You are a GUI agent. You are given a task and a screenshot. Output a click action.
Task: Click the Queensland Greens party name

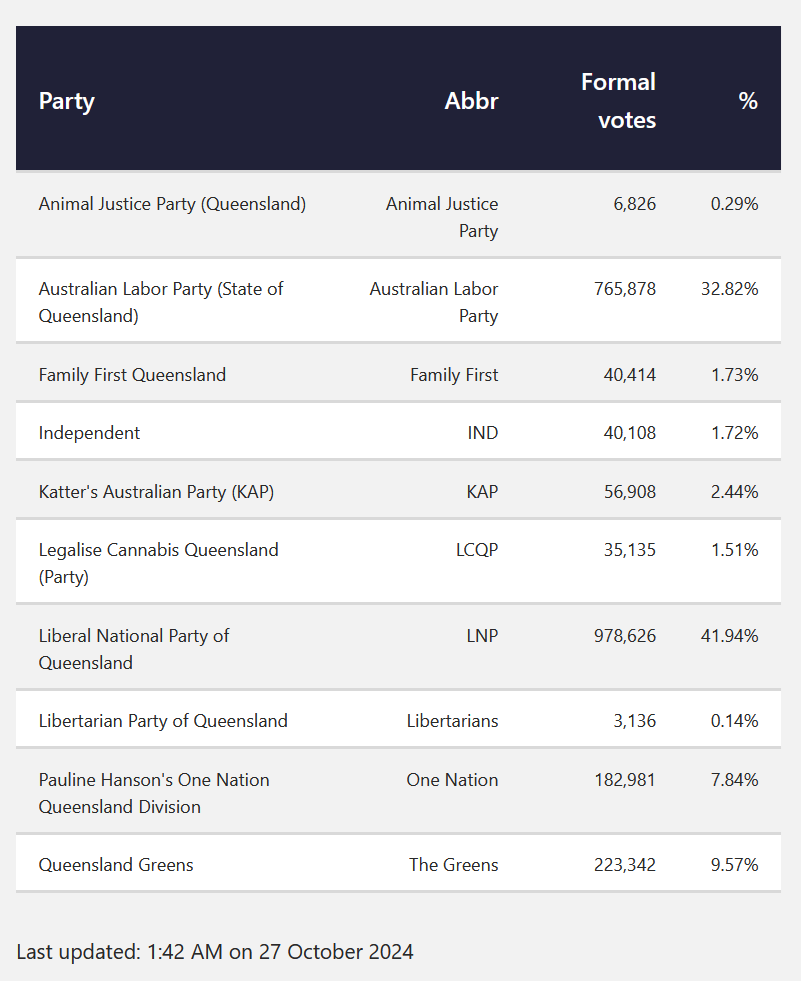(x=116, y=865)
